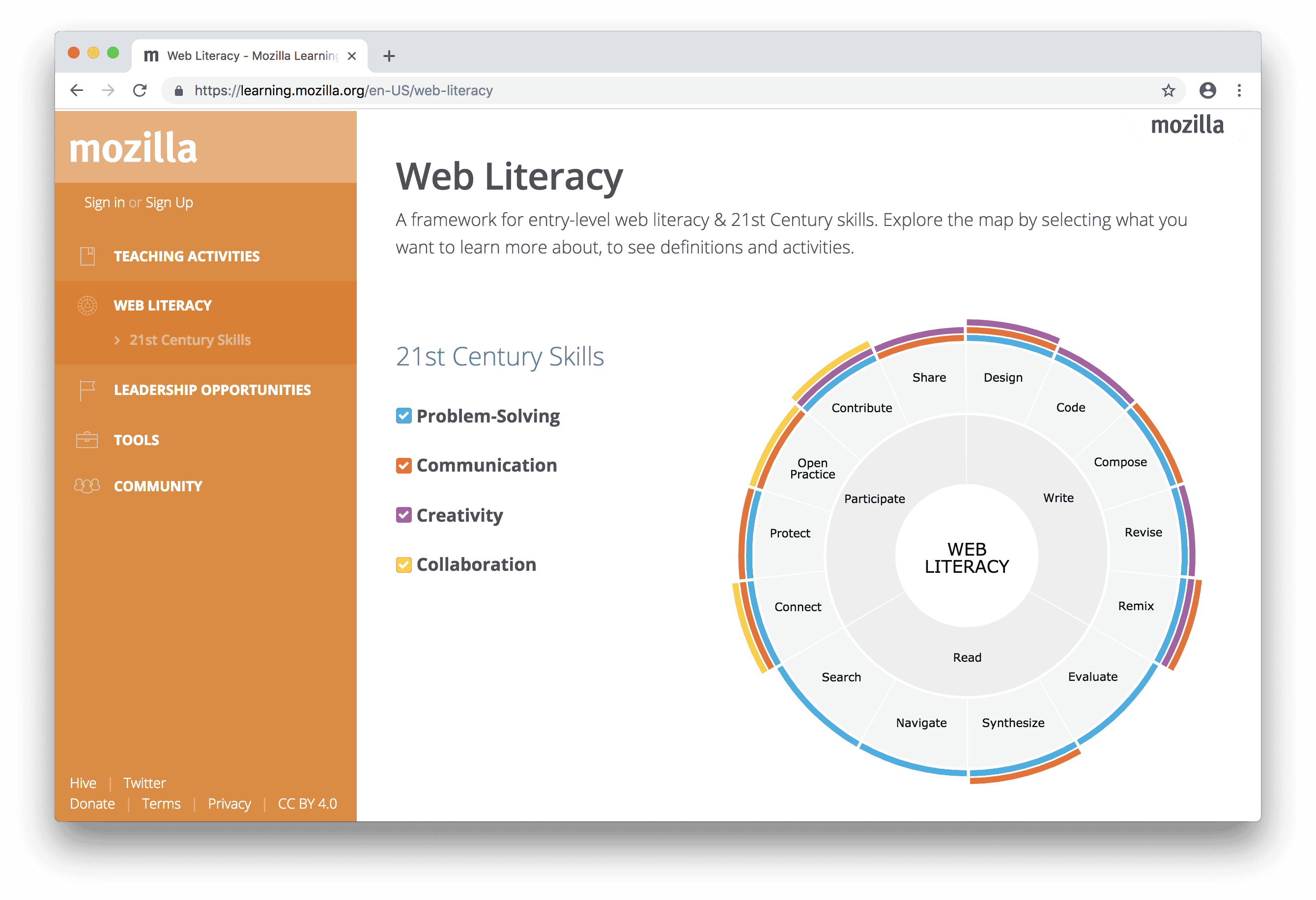
Task: Click the browser forward arrow
Action: (108, 90)
